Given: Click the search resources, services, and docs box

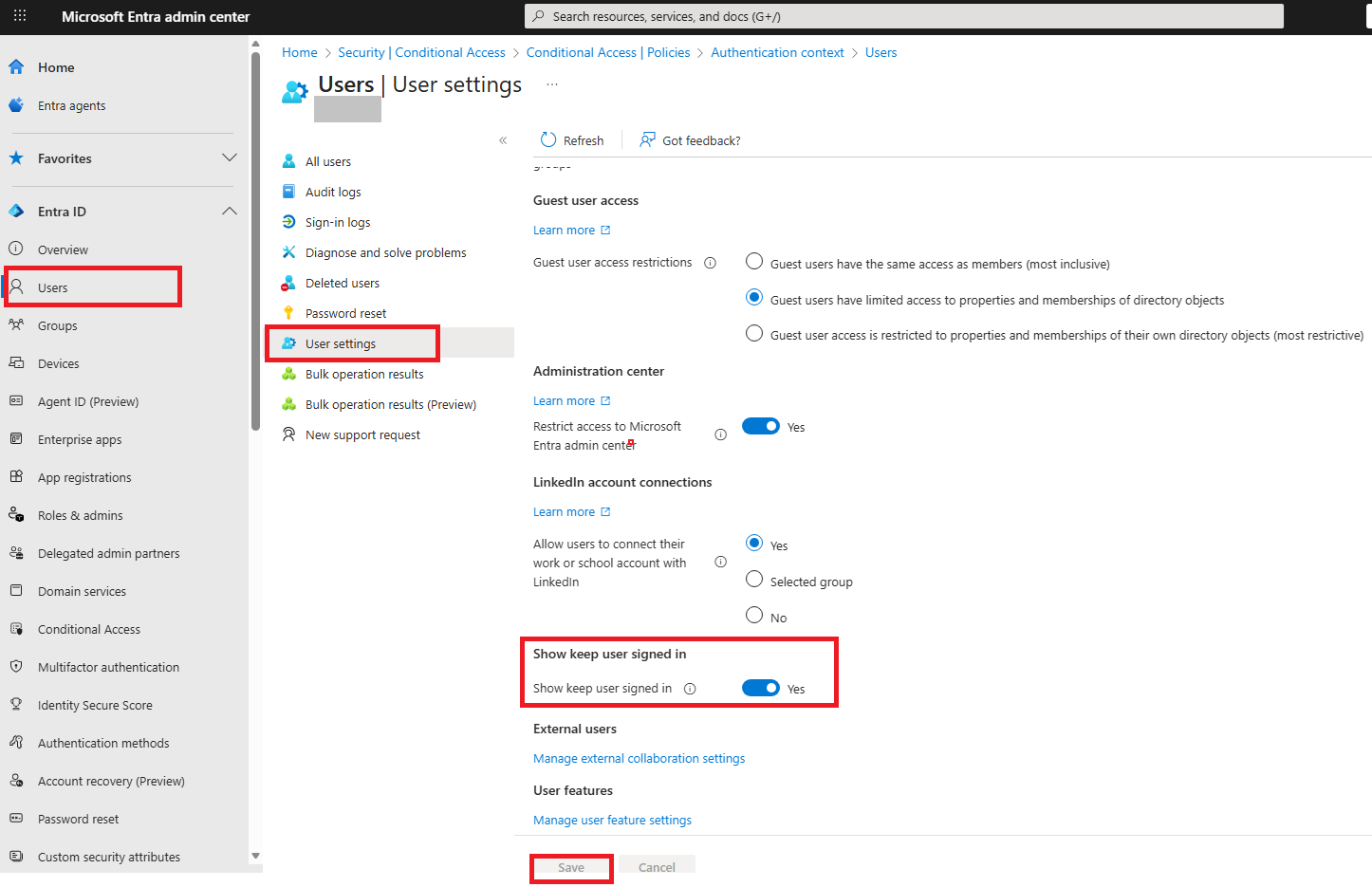Looking at the screenshot, I should (x=903, y=16).
